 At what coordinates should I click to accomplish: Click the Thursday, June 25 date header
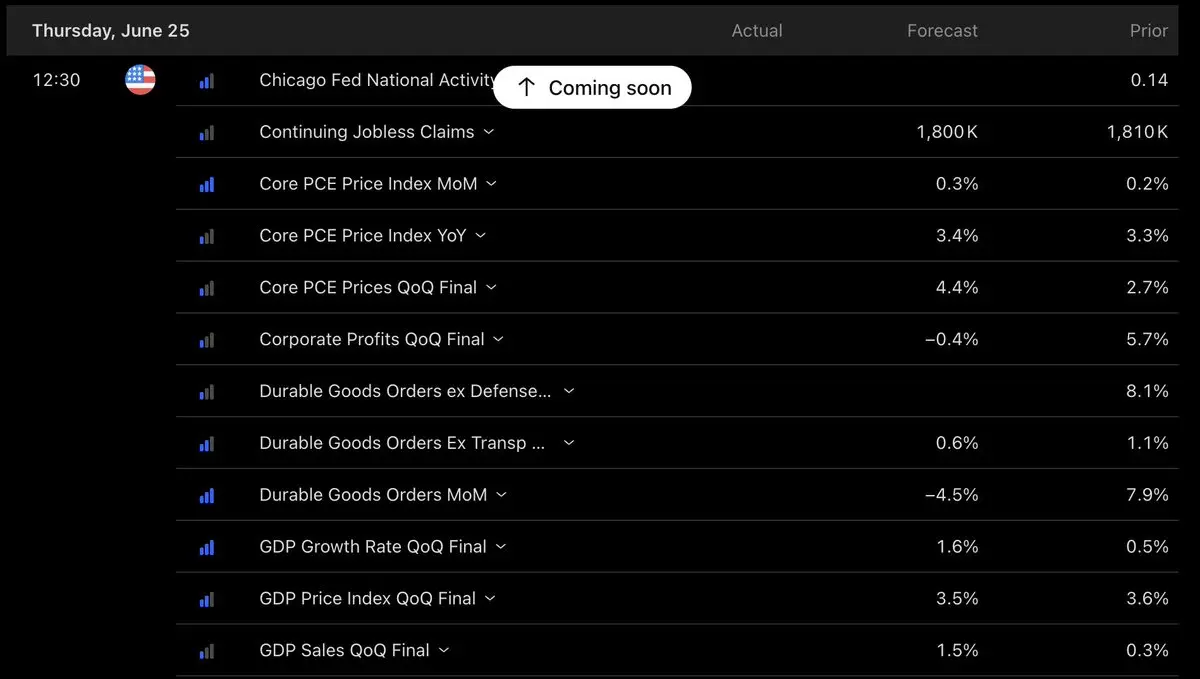(x=111, y=31)
